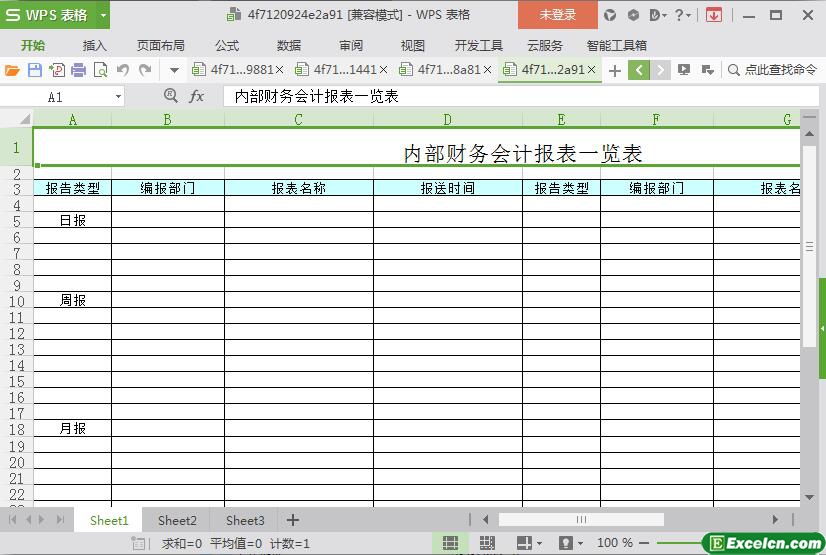Image resolution: width=826 pixels, height=555 pixels.
Task: Go to next document tab arrow
Action: tap(660, 70)
